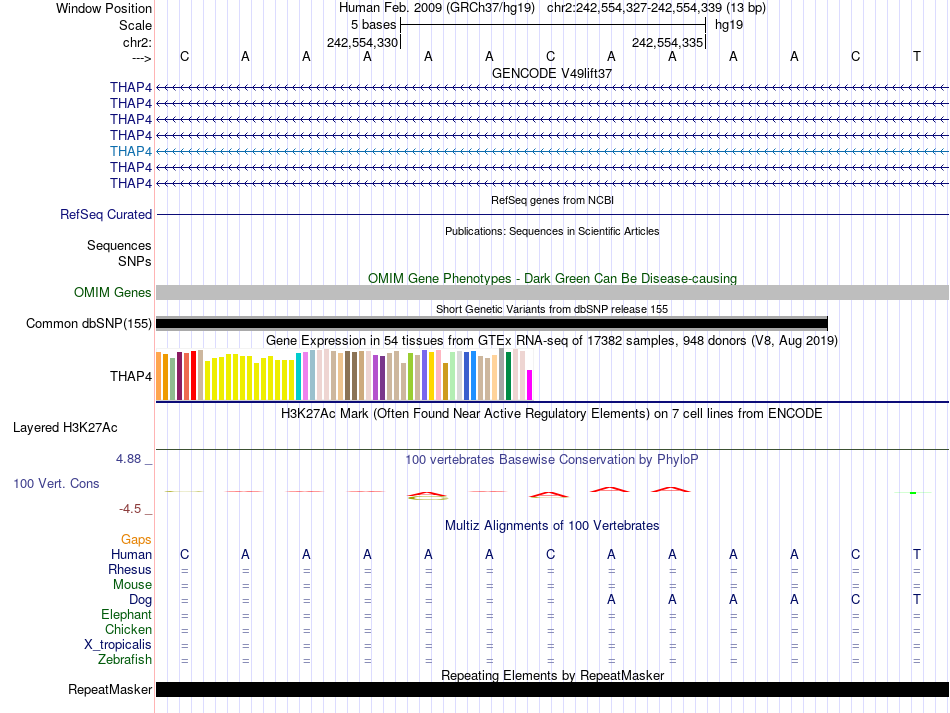Click the 100 Vert. Cons track label
The height and width of the screenshot is (713, 950).
click(x=56, y=483)
